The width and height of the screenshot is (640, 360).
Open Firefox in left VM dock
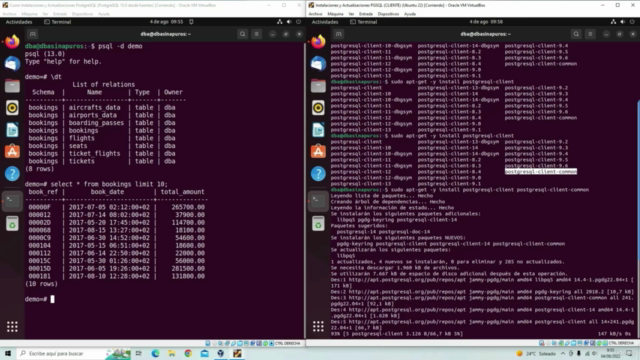(12, 41)
